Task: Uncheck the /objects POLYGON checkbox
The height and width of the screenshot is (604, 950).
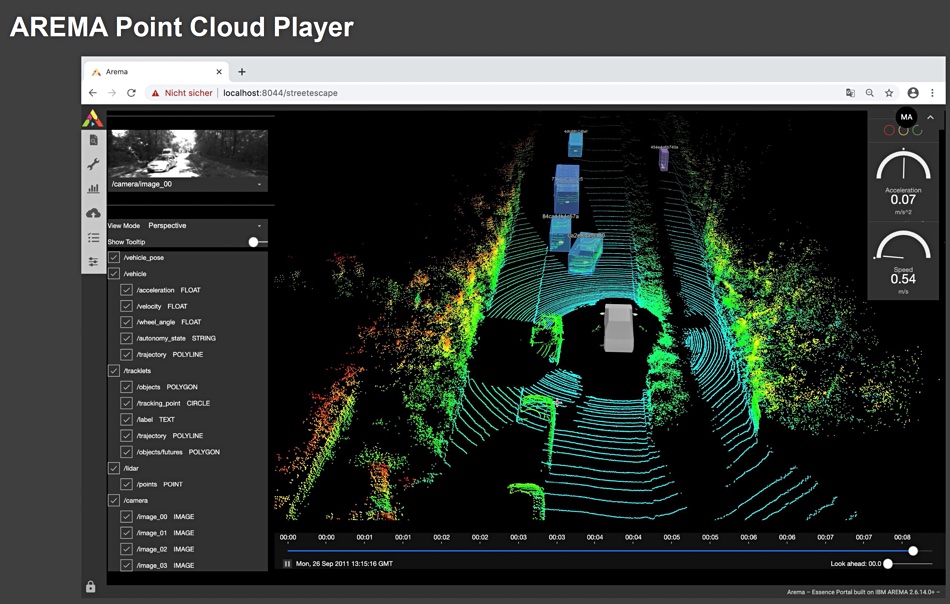Action: (x=126, y=387)
